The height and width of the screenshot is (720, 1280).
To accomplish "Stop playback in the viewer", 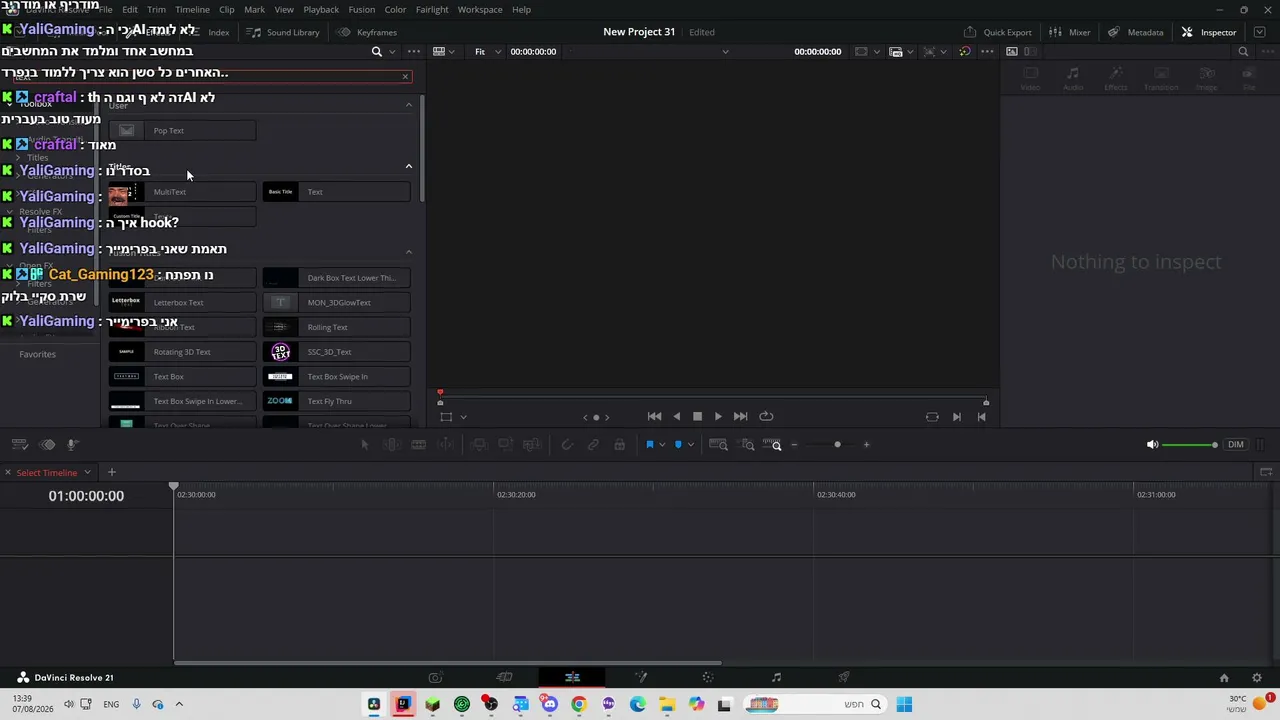I will point(697,417).
